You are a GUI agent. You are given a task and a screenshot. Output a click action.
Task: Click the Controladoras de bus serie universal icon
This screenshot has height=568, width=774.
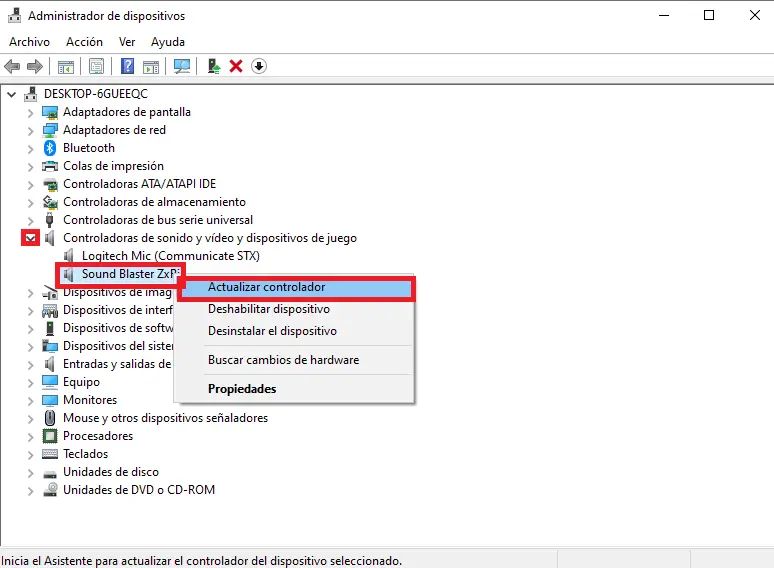[x=49, y=220]
